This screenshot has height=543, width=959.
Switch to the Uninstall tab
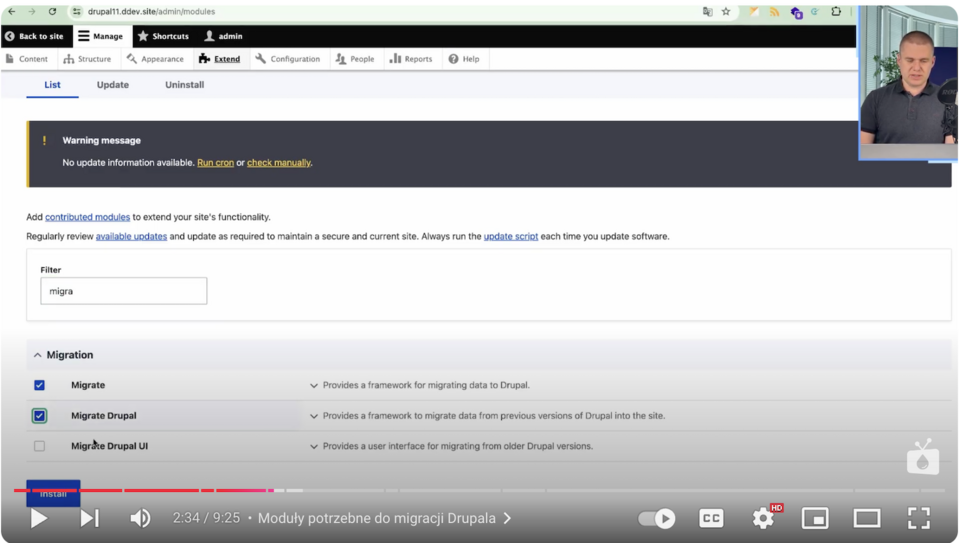click(x=184, y=85)
